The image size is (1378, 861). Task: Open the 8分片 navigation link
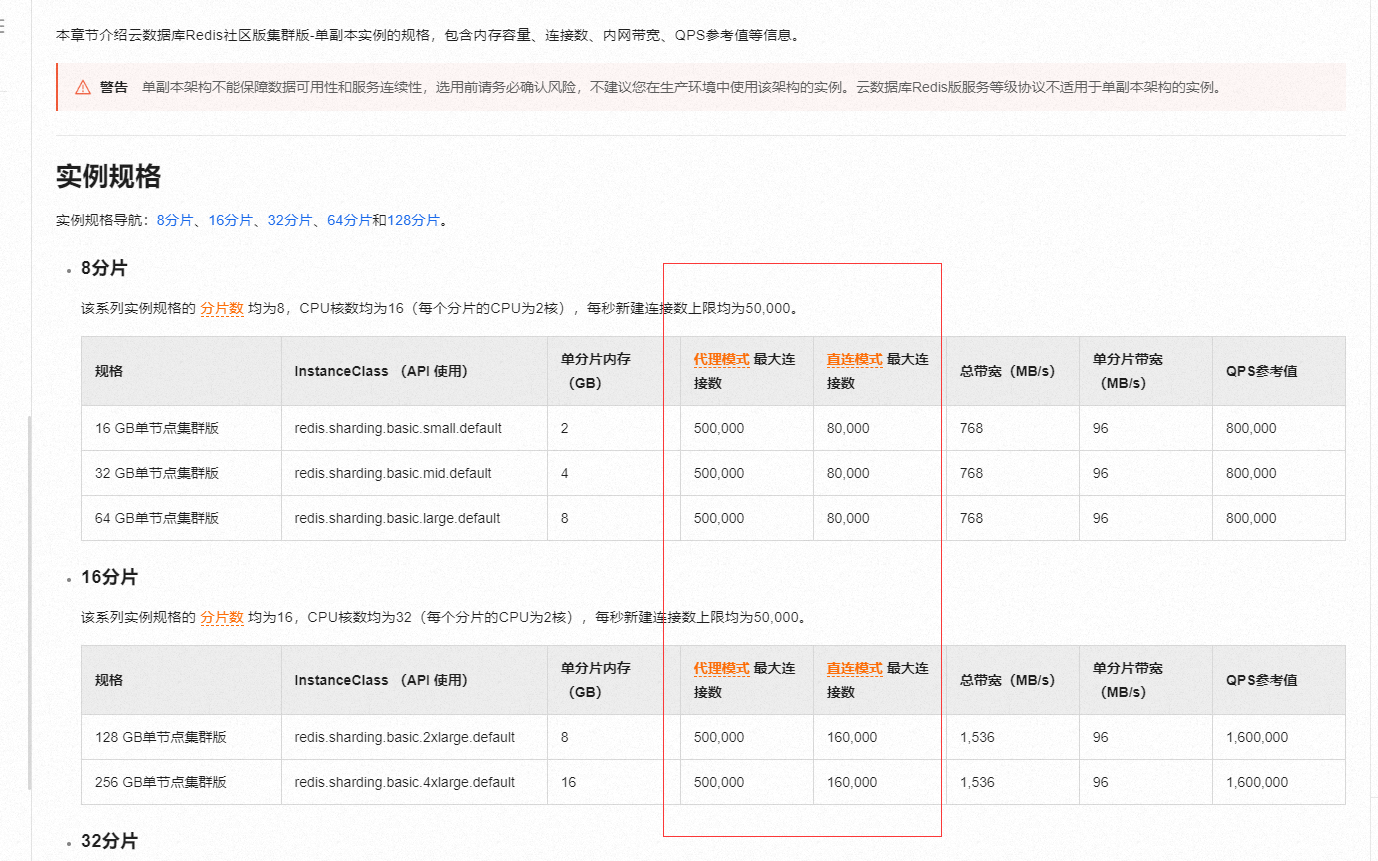pos(175,220)
